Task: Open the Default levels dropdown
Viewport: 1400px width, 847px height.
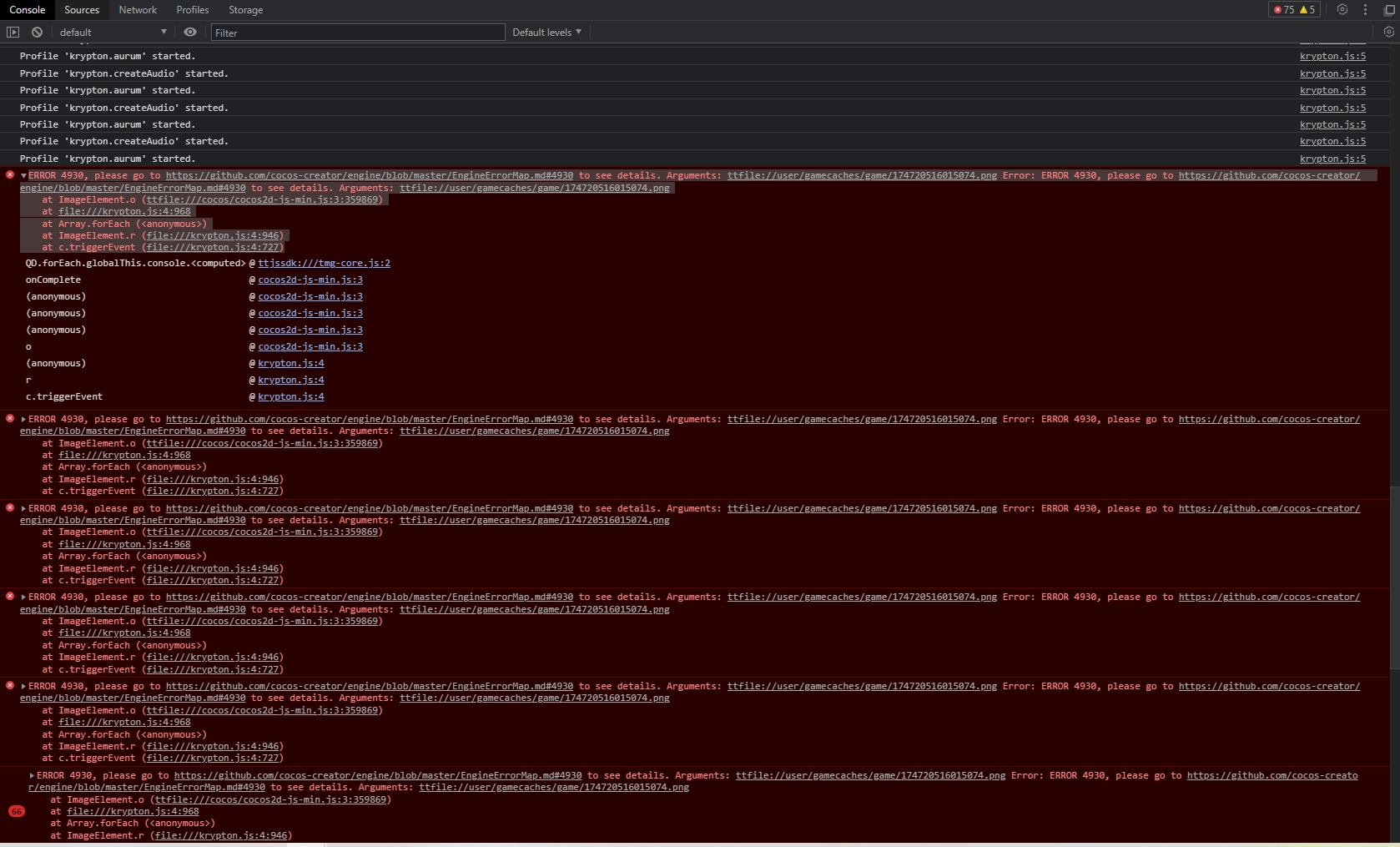Action: [x=546, y=32]
